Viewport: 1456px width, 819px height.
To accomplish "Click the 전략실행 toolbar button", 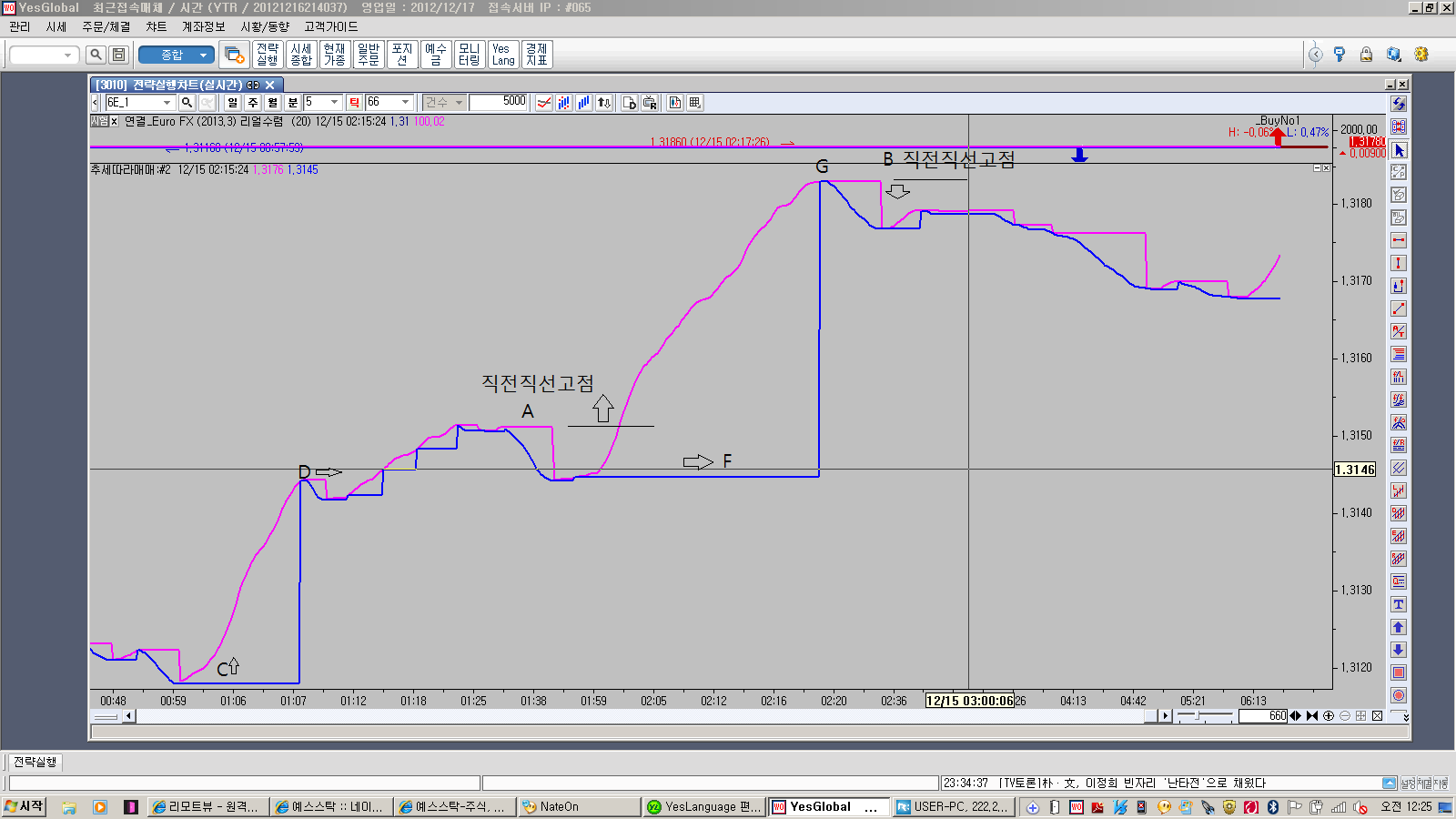I will [x=268, y=55].
